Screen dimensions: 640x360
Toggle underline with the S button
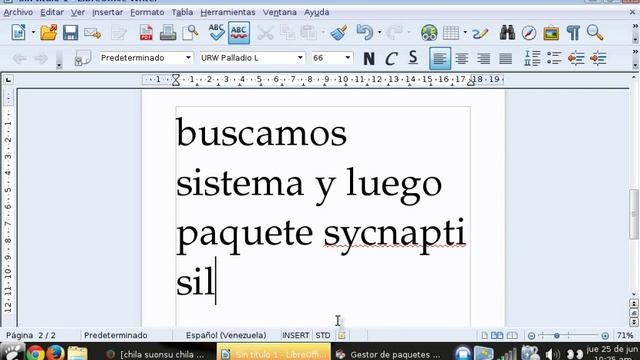[413, 58]
